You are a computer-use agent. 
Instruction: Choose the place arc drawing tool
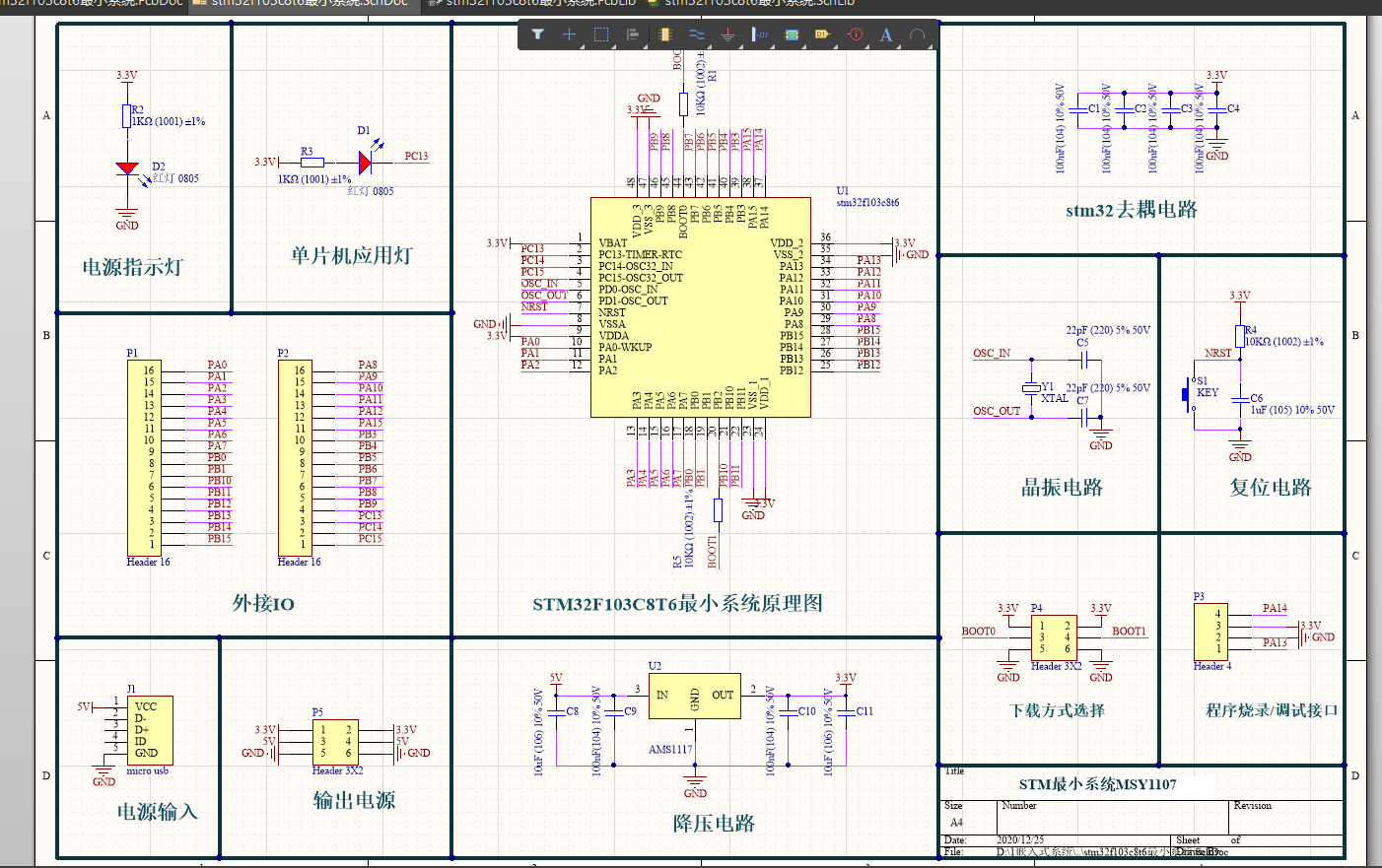(x=917, y=34)
